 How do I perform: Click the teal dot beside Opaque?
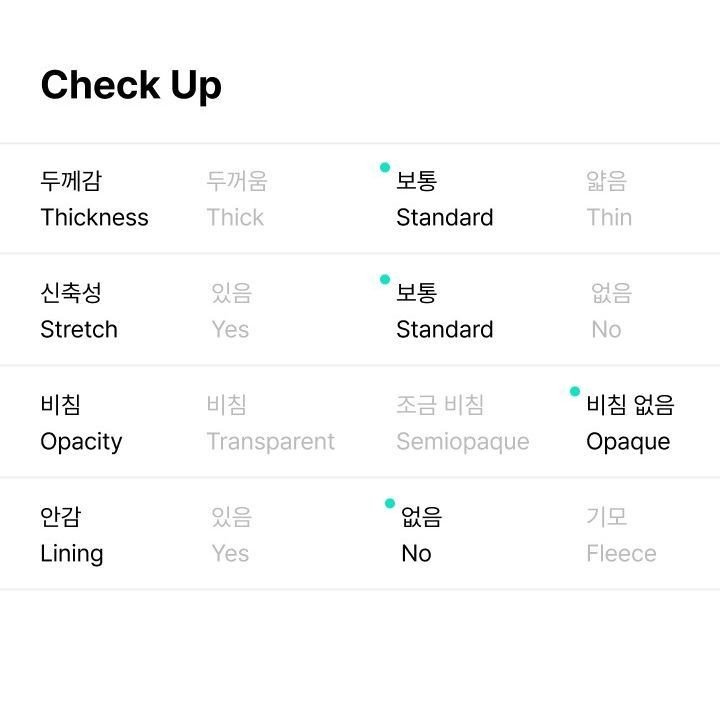[574, 391]
